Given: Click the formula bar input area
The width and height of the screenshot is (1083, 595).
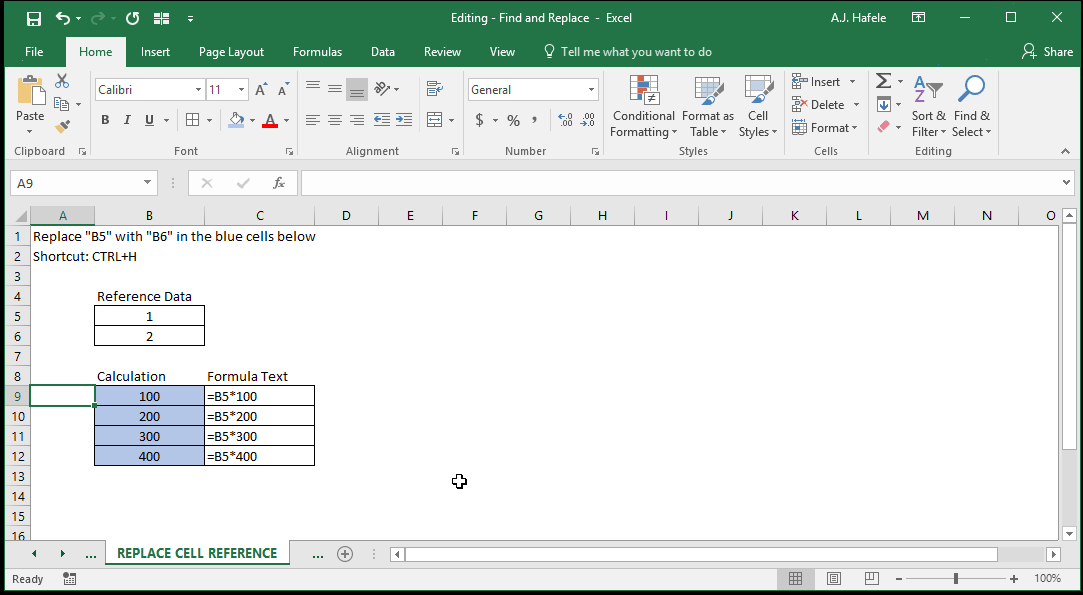Looking at the screenshot, I should click(681, 183).
